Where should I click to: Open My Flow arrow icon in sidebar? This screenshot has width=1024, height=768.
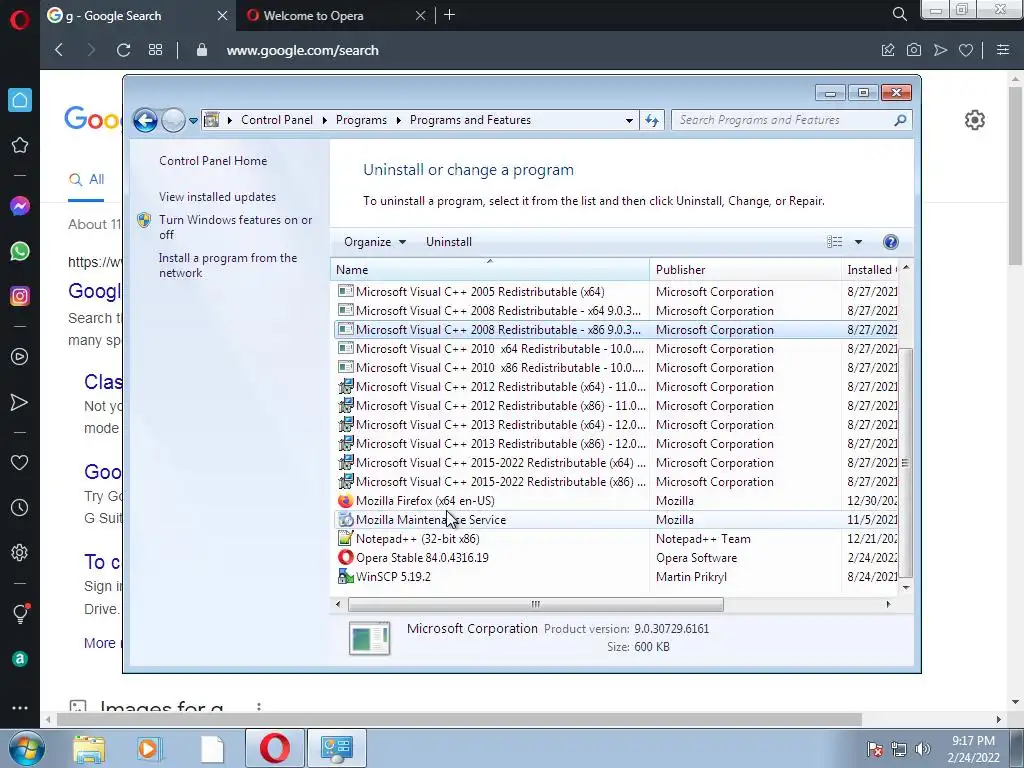click(x=20, y=402)
